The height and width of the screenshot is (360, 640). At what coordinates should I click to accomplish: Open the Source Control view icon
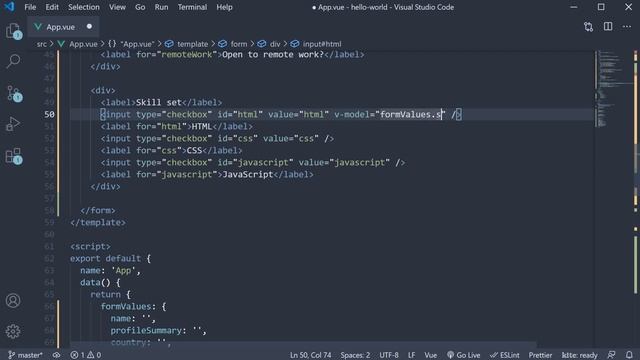coord(13,93)
